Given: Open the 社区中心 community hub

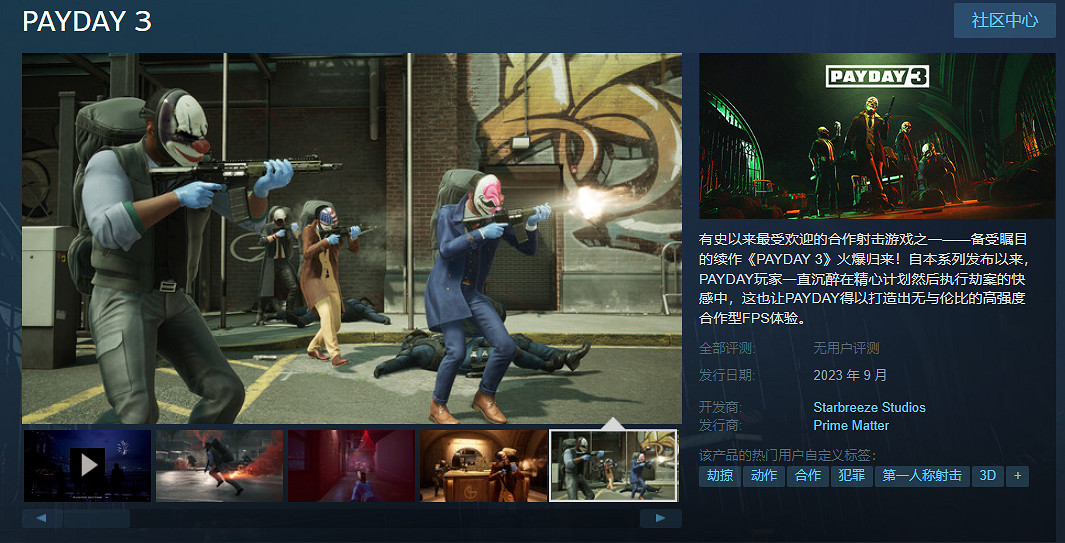Looking at the screenshot, I should coord(1004,20).
